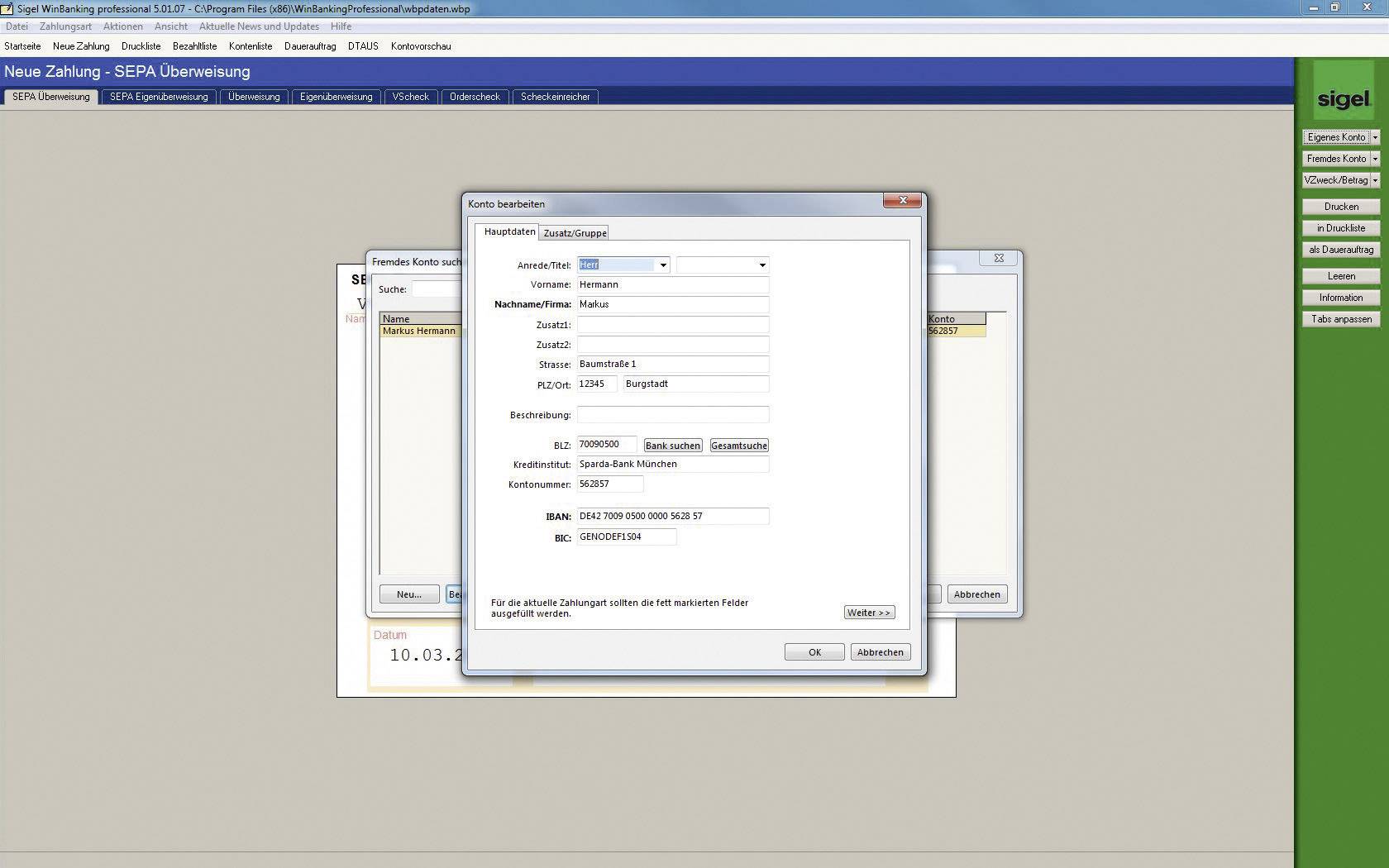The width and height of the screenshot is (1389, 868).
Task: Click into the IBAN input field
Action: tap(672, 515)
